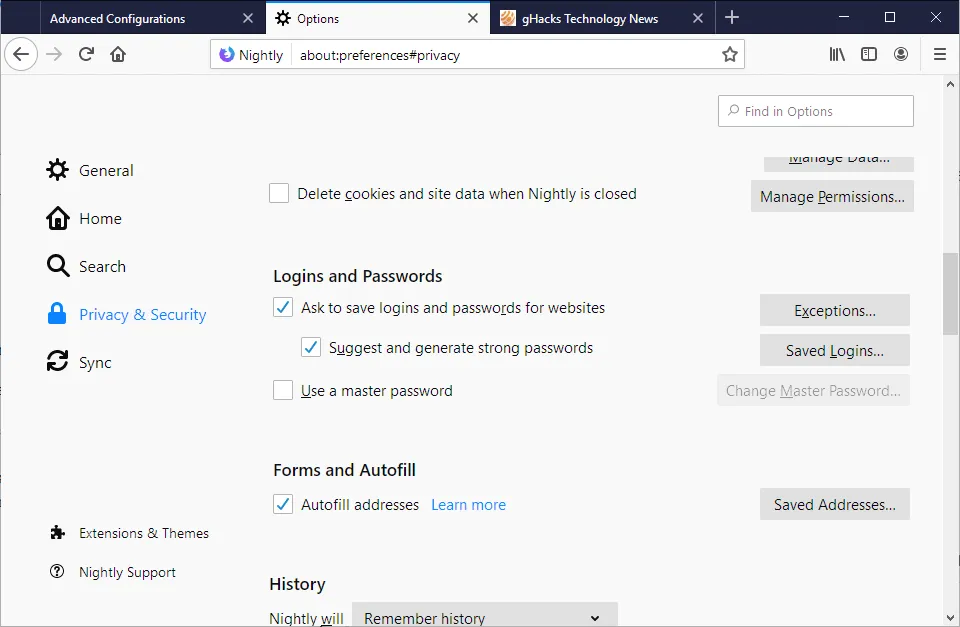Screen dimensions: 960x627
Task: Enable Delete cookies when Nightly is closed
Action: 279,193
